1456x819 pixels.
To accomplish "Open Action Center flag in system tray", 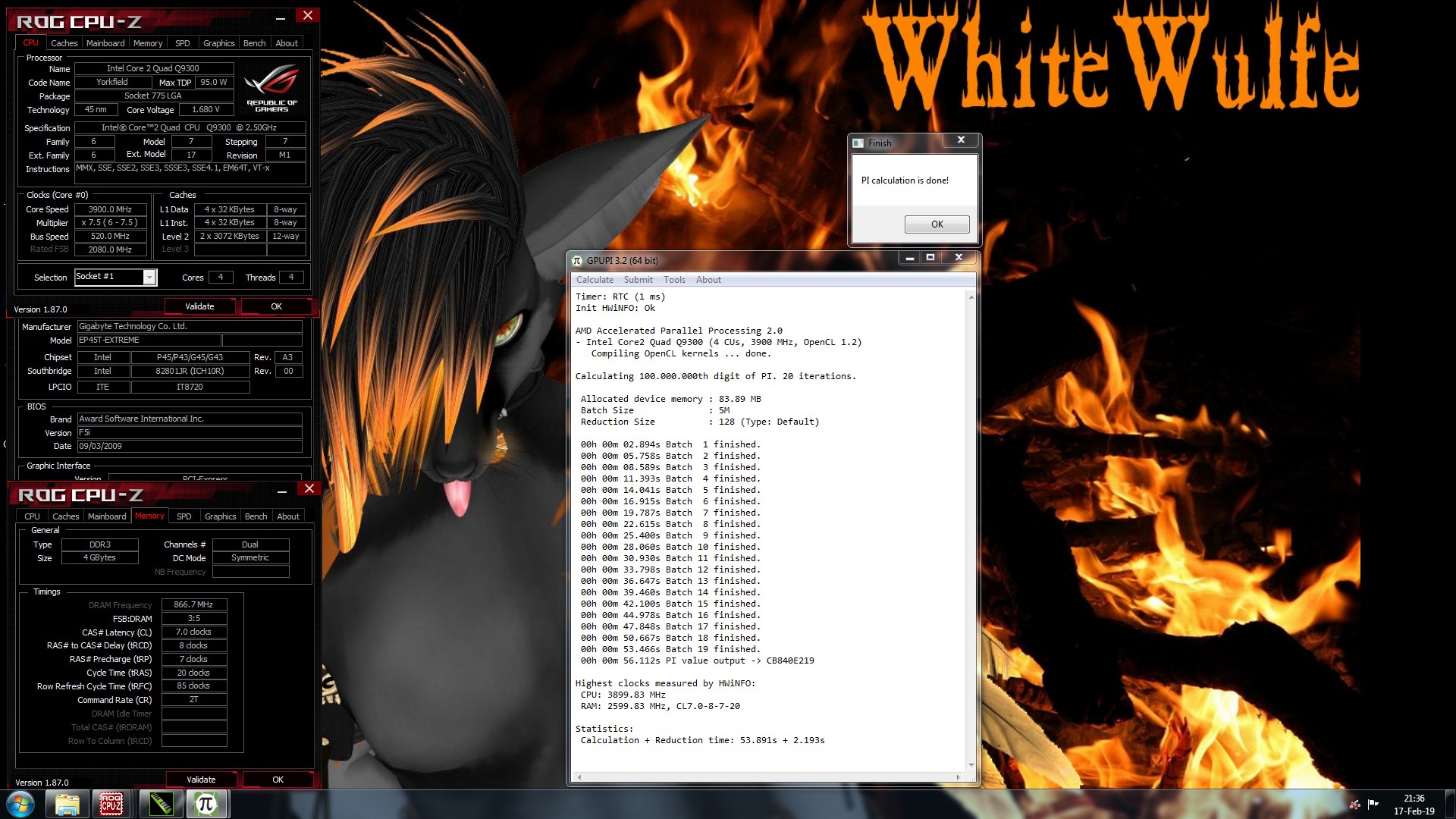I will click(x=1373, y=804).
